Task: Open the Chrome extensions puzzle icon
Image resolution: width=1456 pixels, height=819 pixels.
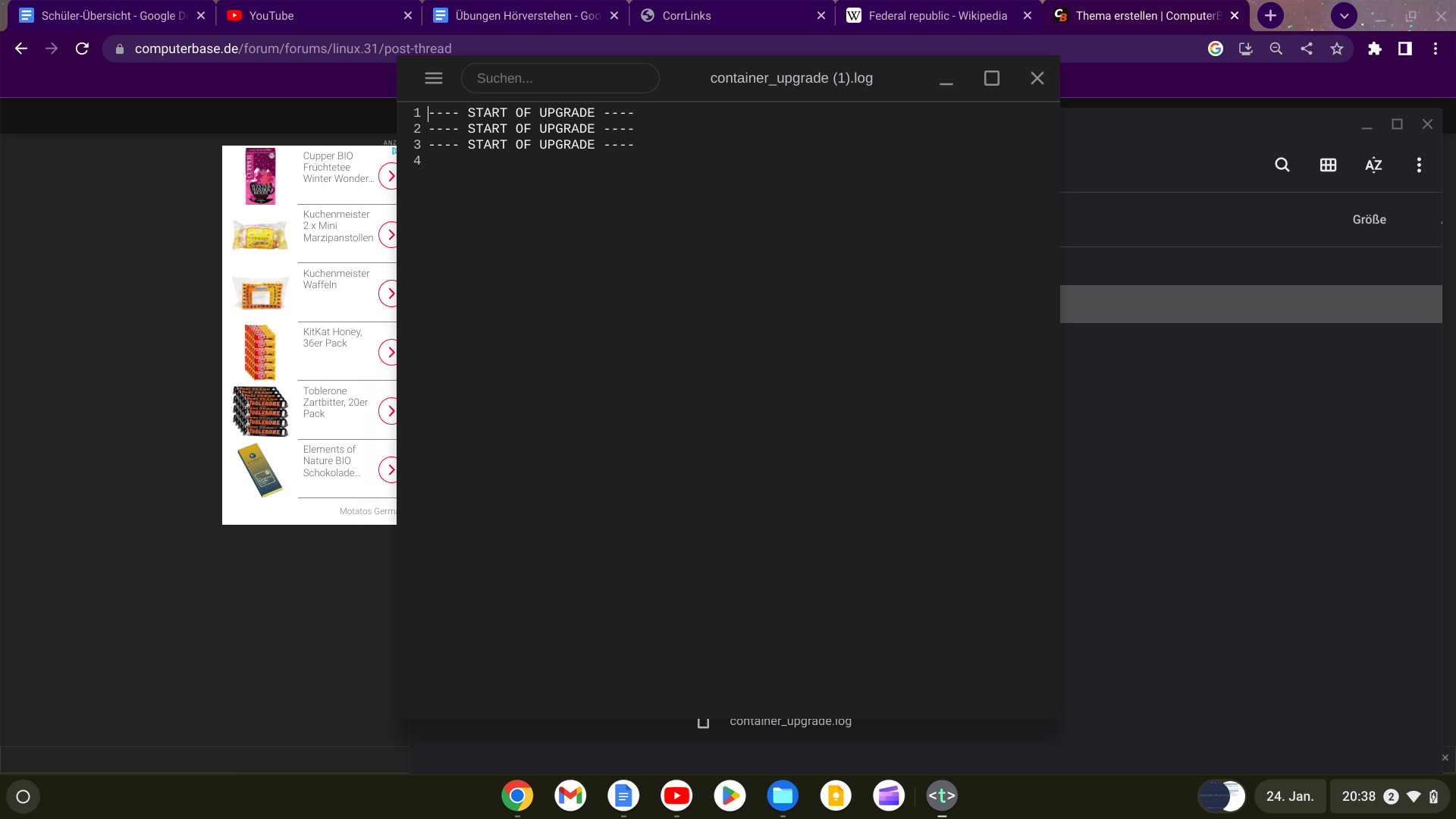Action: point(1374,49)
